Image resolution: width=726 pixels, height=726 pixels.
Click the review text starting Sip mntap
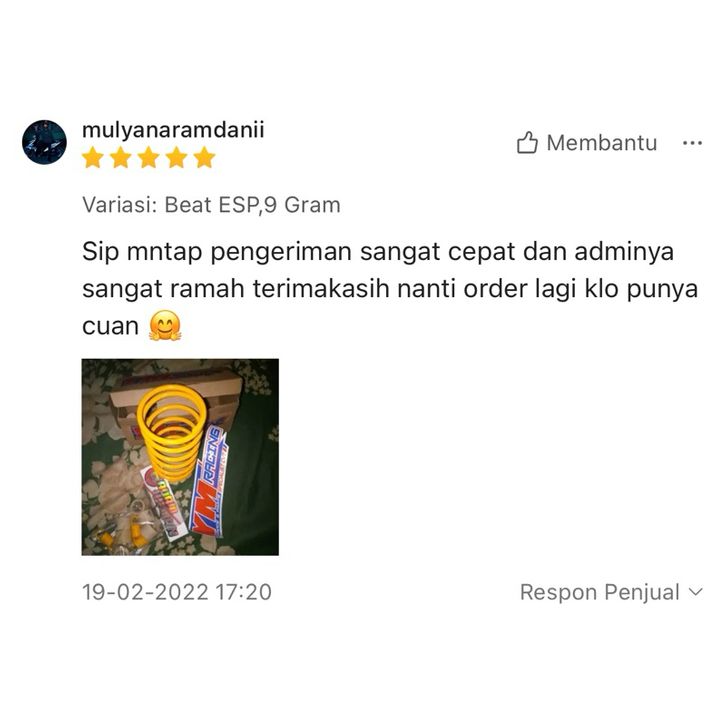(390, 288)
